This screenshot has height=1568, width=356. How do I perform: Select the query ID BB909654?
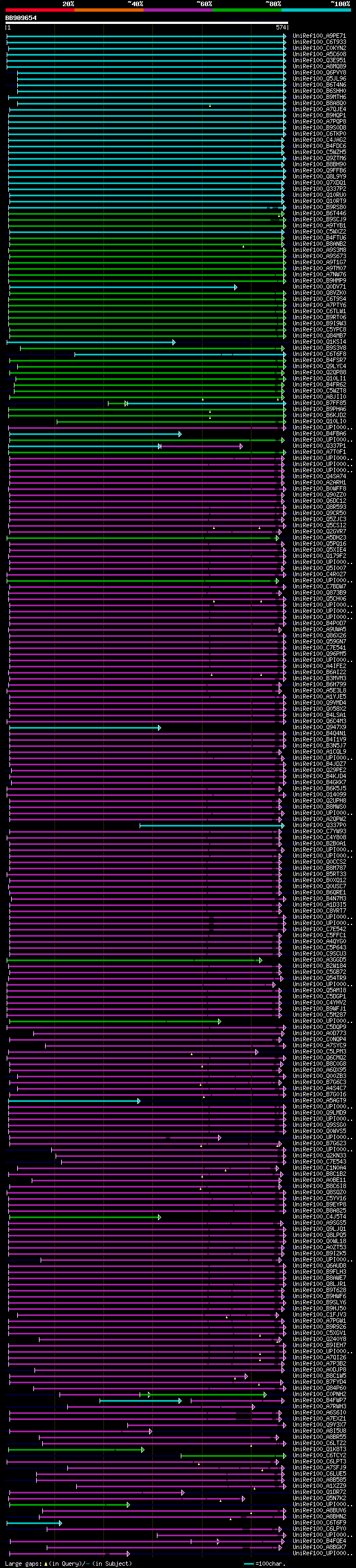tap(21, 18)
